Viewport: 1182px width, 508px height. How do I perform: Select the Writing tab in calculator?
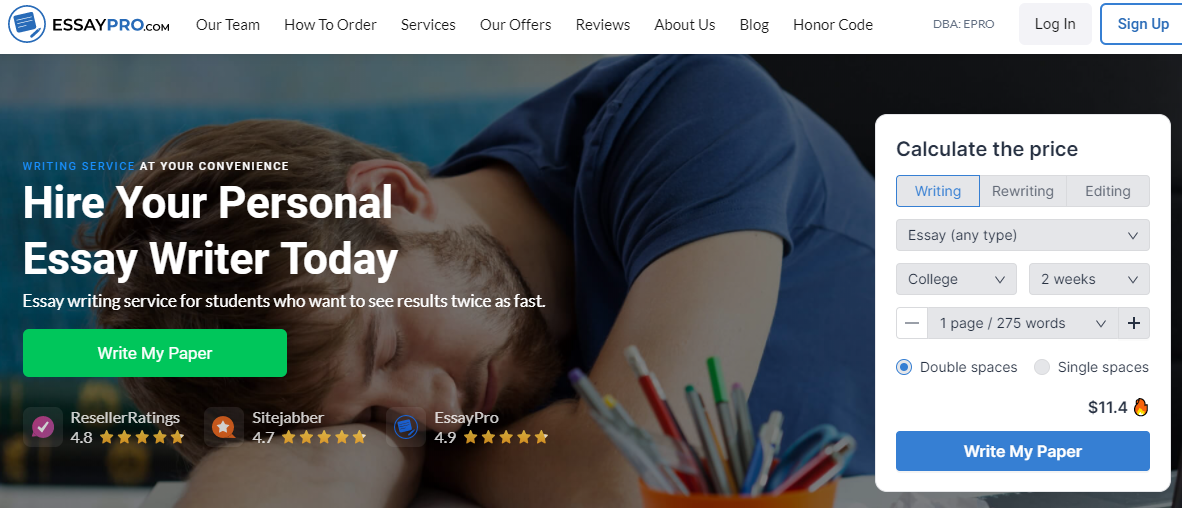tap(938, 191)
